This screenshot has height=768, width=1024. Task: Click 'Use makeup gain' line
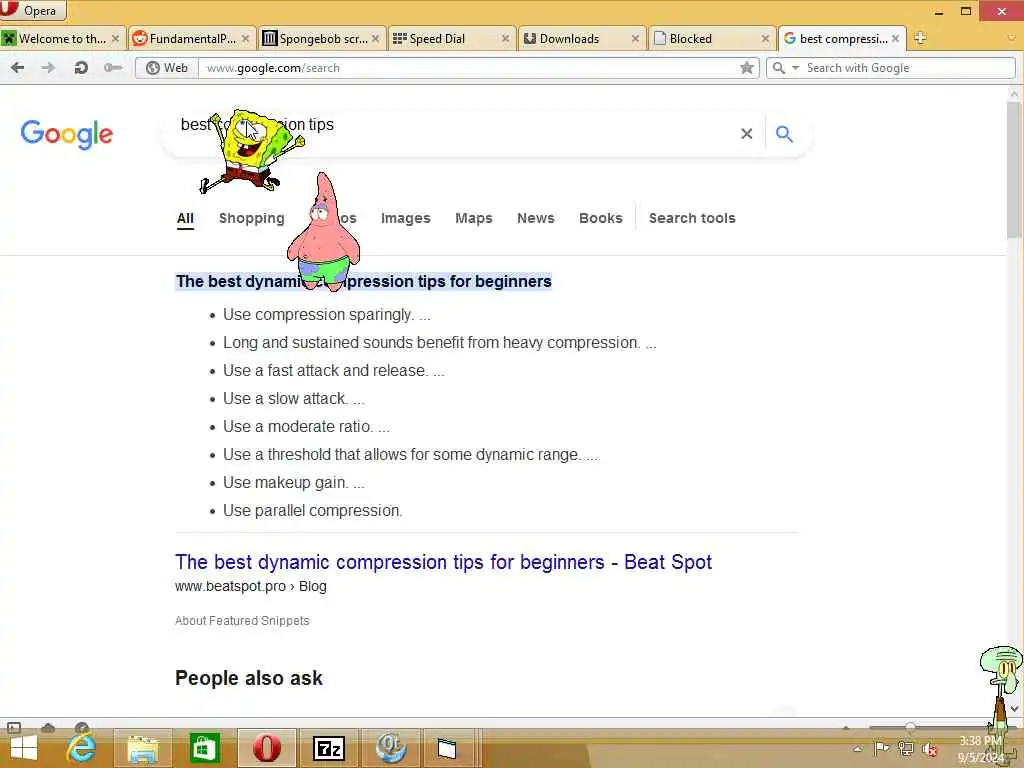[x=294, y=483]
